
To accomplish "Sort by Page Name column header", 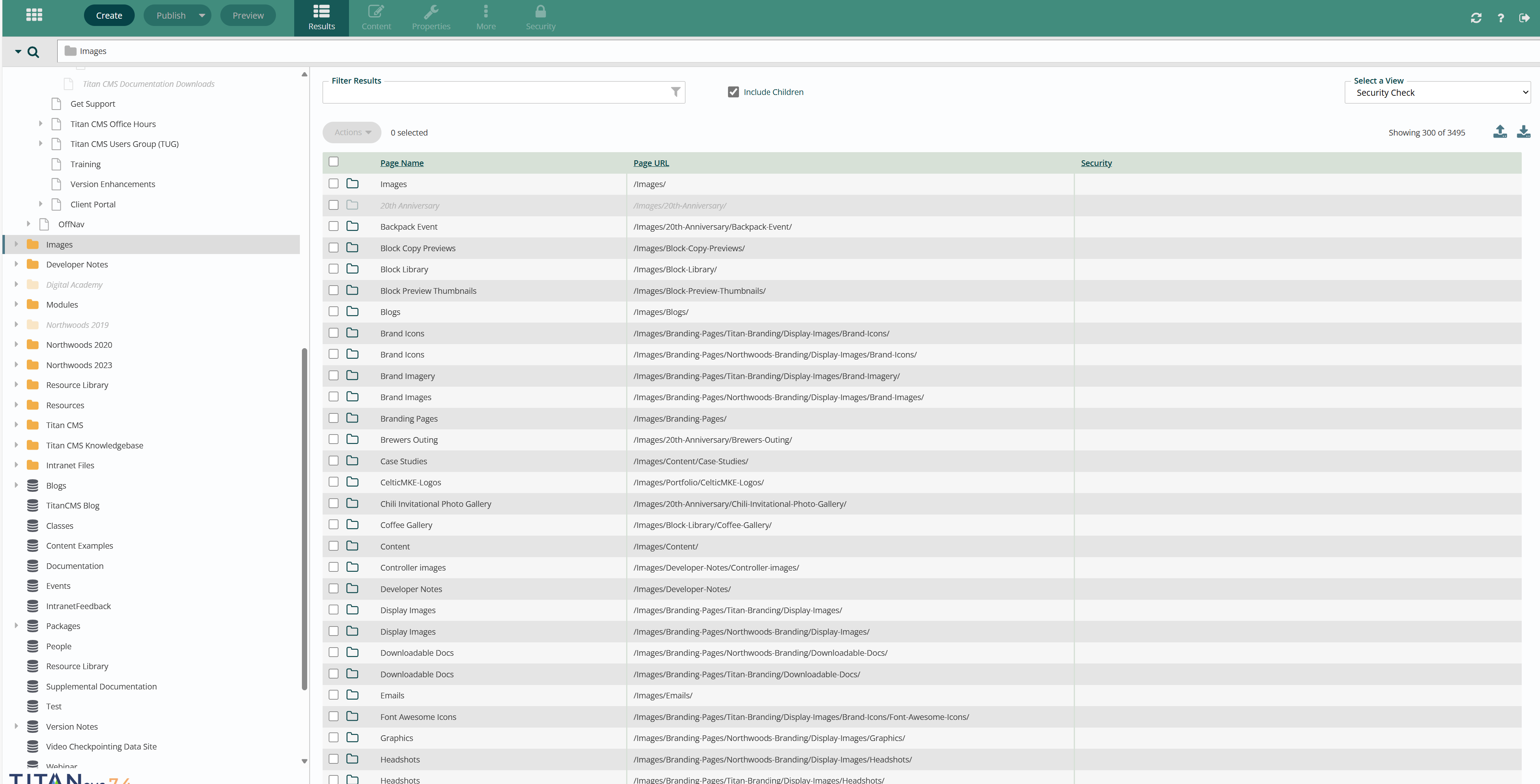I will 402,163.
